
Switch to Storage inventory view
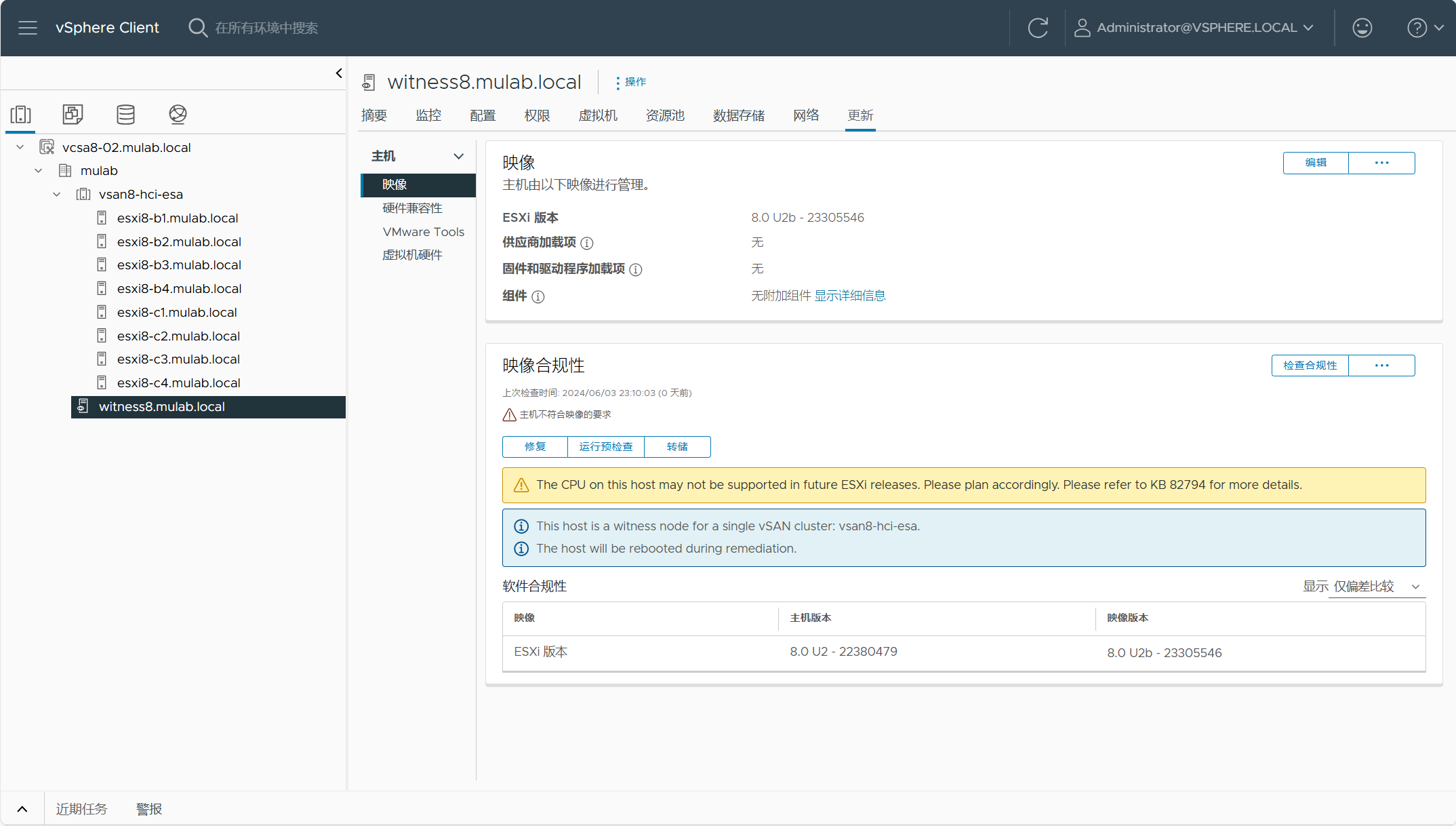pos(125,115)
